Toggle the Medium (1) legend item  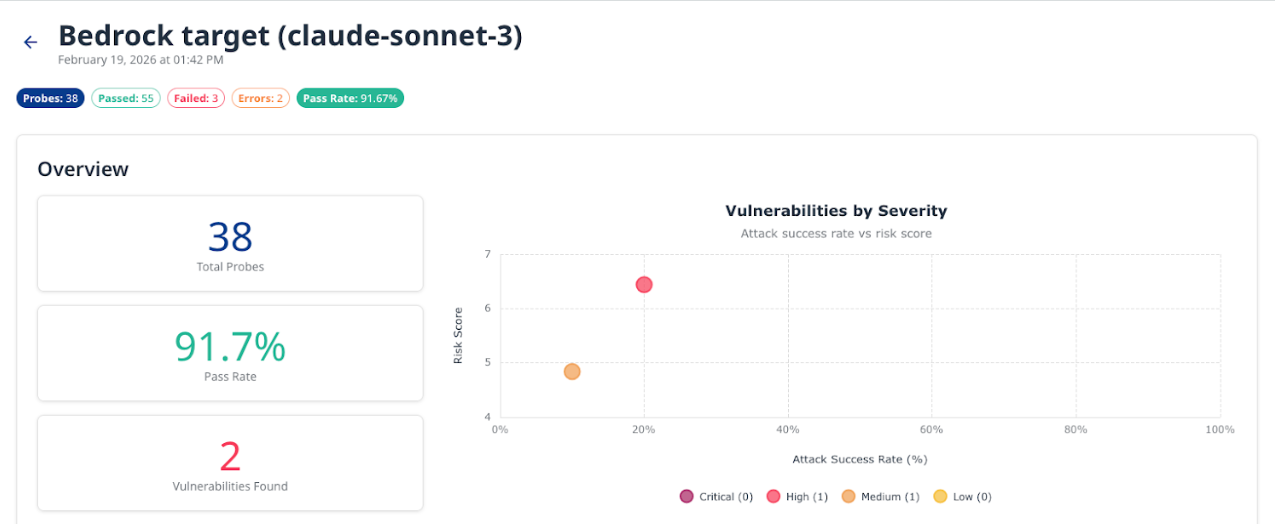[880, 497]
